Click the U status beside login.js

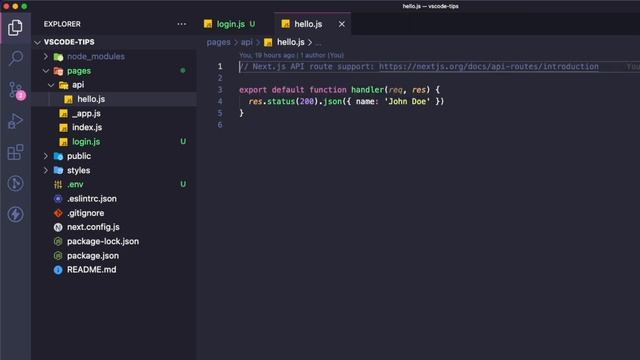[x=183, y=142]
